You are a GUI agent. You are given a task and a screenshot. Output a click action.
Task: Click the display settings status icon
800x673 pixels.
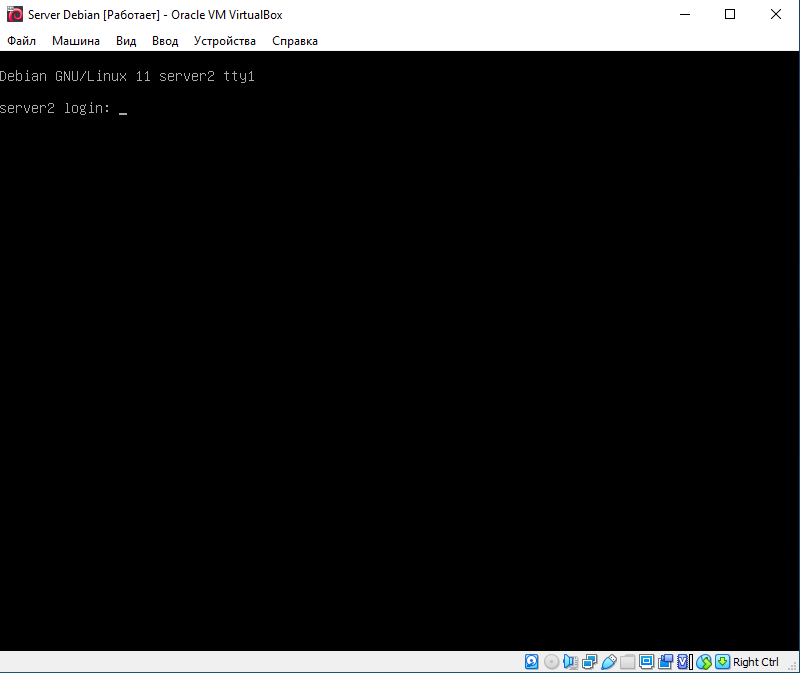tap(646, 662)
